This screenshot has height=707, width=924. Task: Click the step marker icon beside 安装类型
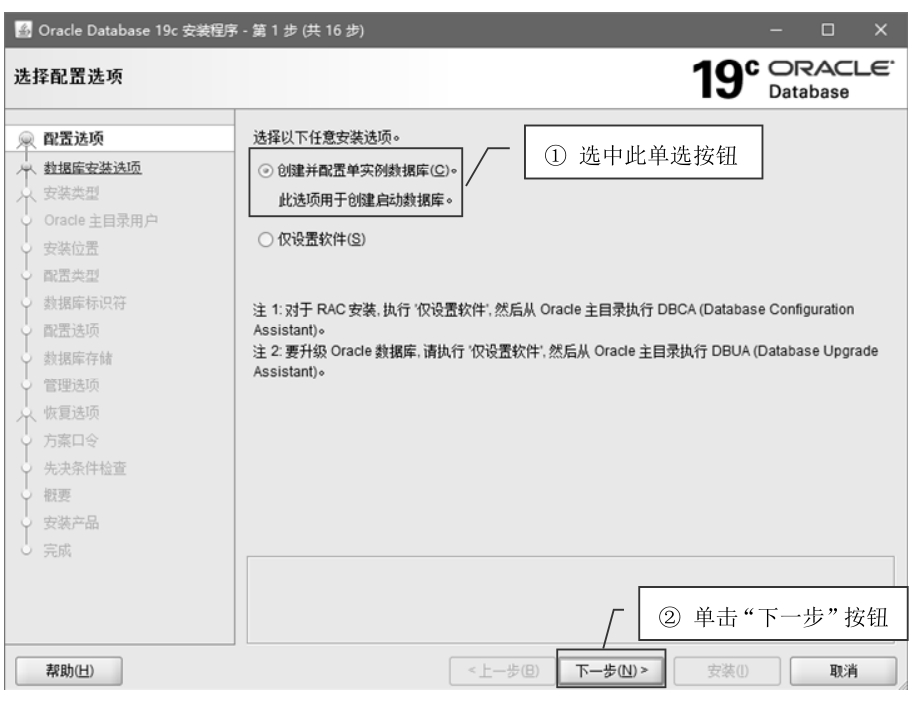(x=26, y=194)
